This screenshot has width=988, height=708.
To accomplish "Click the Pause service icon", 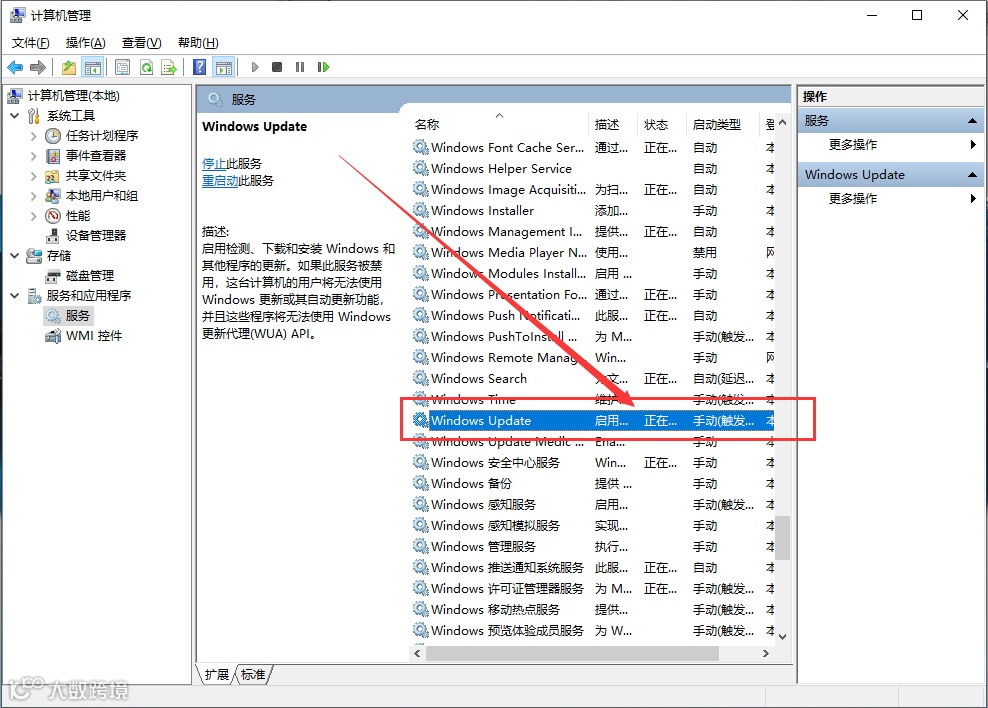I will tap(300, 67).
